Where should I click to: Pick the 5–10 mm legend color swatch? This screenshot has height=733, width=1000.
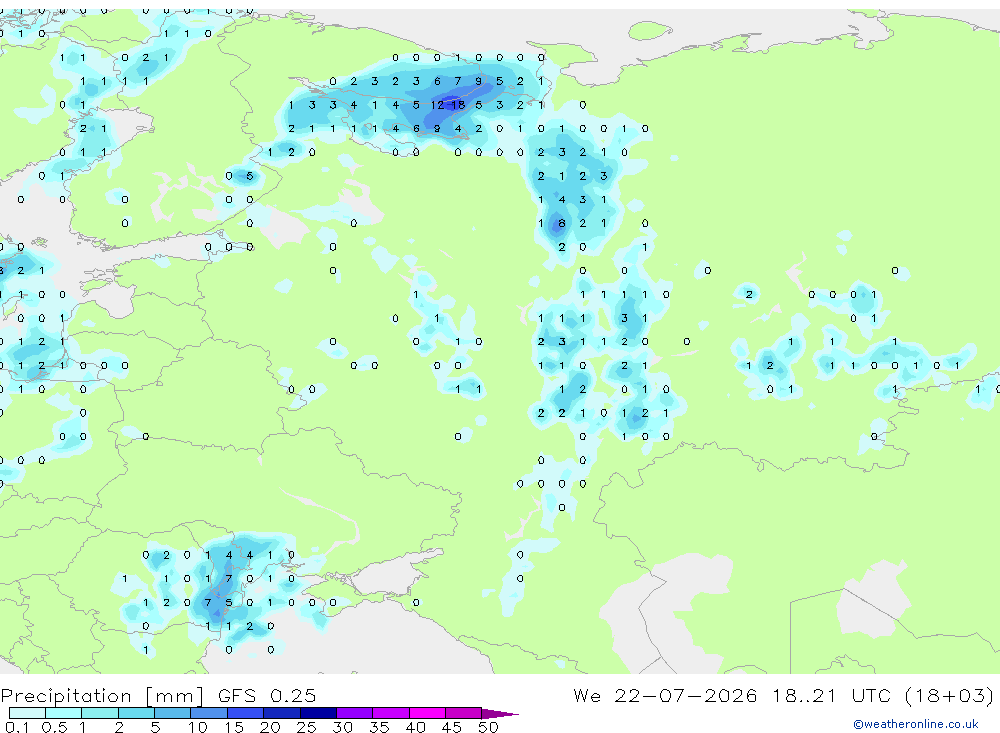point(172,713)
